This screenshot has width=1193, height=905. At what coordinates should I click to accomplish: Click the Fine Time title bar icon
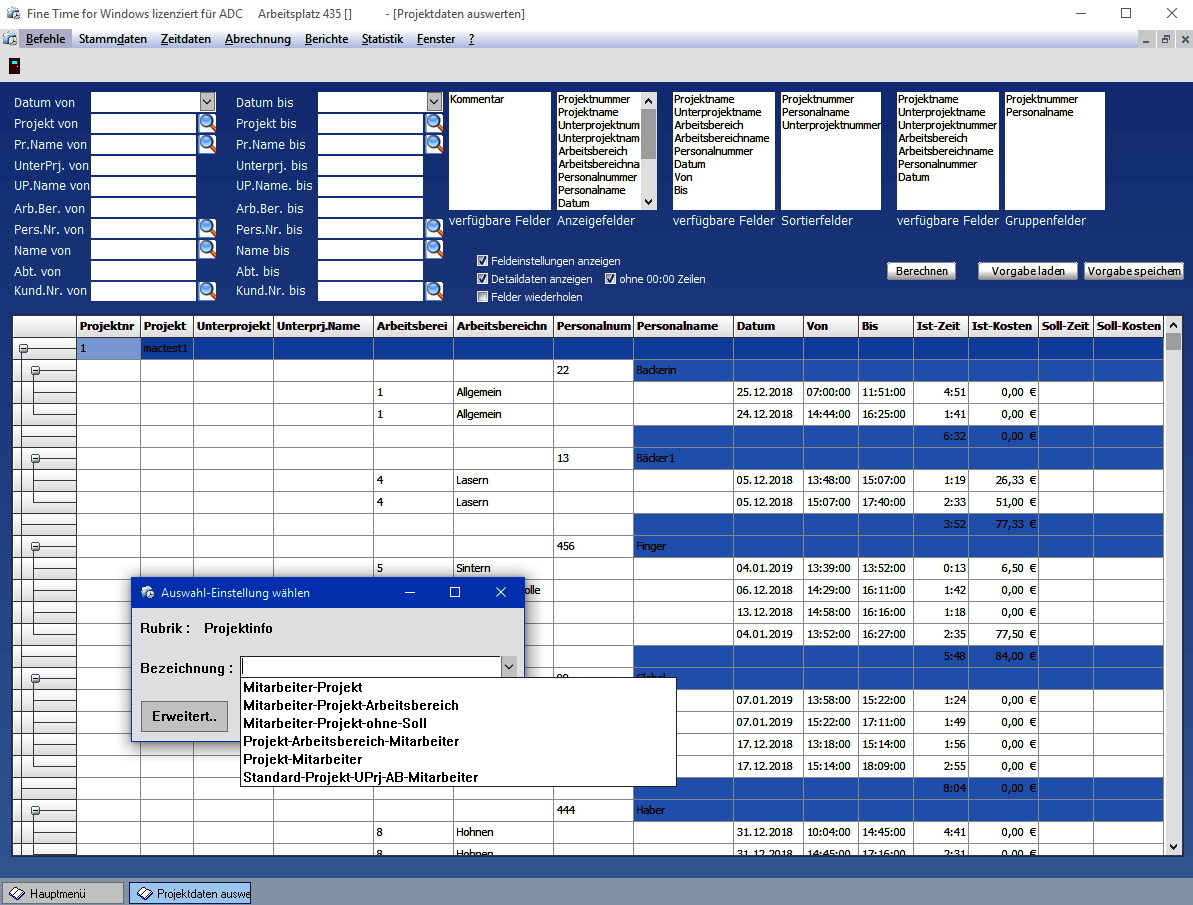point(13,13)
